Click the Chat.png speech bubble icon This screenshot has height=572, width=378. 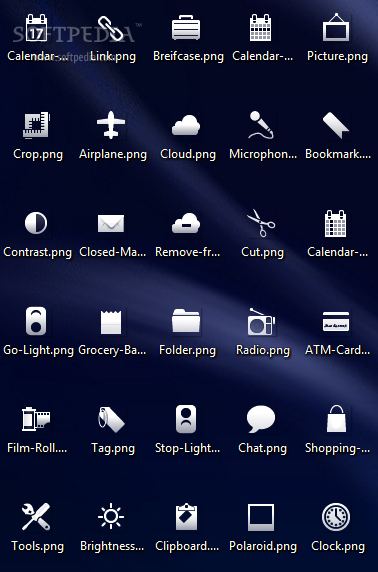[x=261, y=419]
